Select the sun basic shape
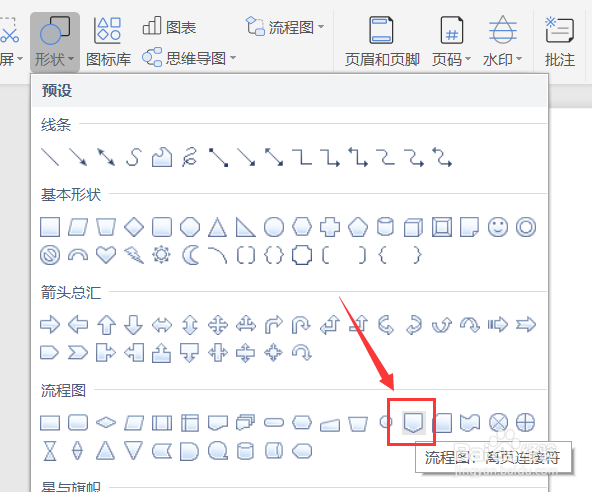Image resolution: width=592 pixels, height=492 pixels. click(x=162, y=255)
